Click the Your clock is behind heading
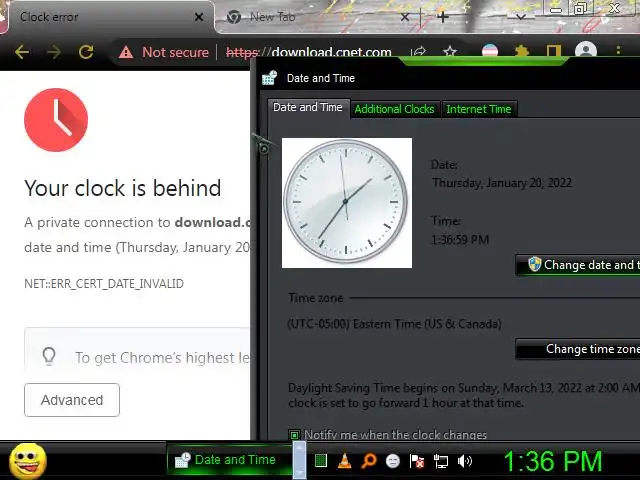 122,188
